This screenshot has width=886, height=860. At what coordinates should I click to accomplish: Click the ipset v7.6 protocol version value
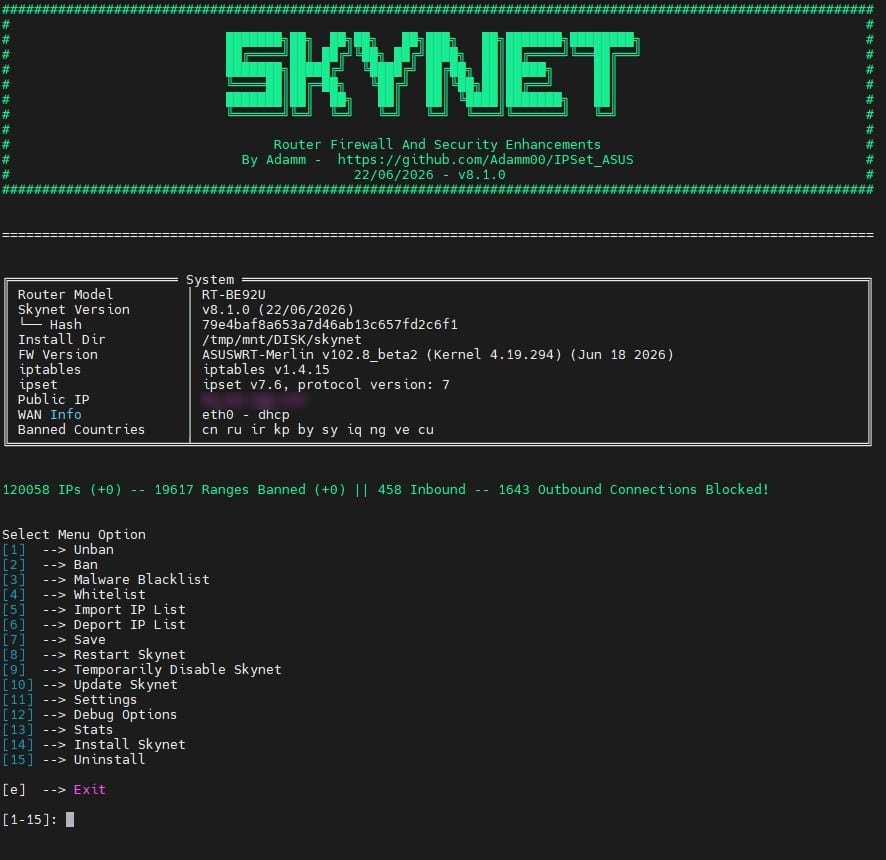(325, 384)
